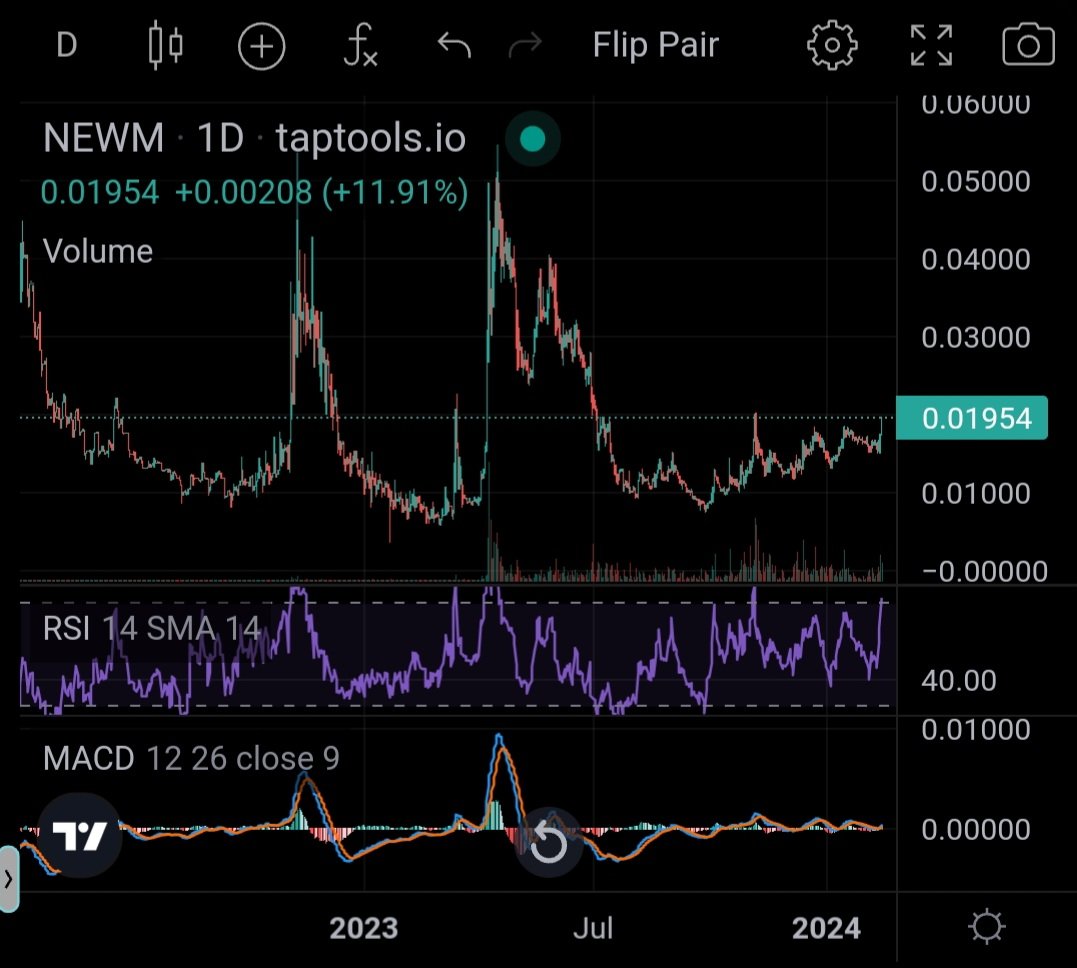The height and width of the screenshot is (968, 1077).
Task: Select the NEWM symbol title
Action: [104, 137]
